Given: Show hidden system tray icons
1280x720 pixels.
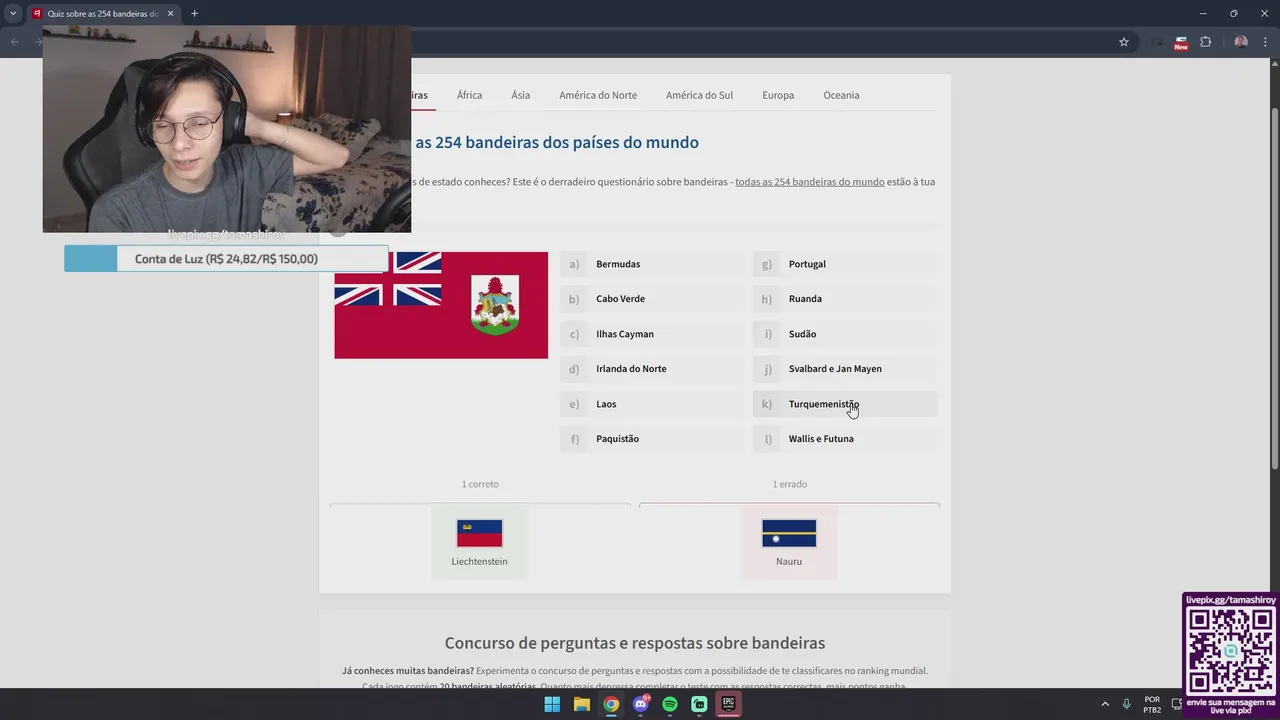Looking at the screenshot, I should pyautogui.click(x=1105, y=704).
